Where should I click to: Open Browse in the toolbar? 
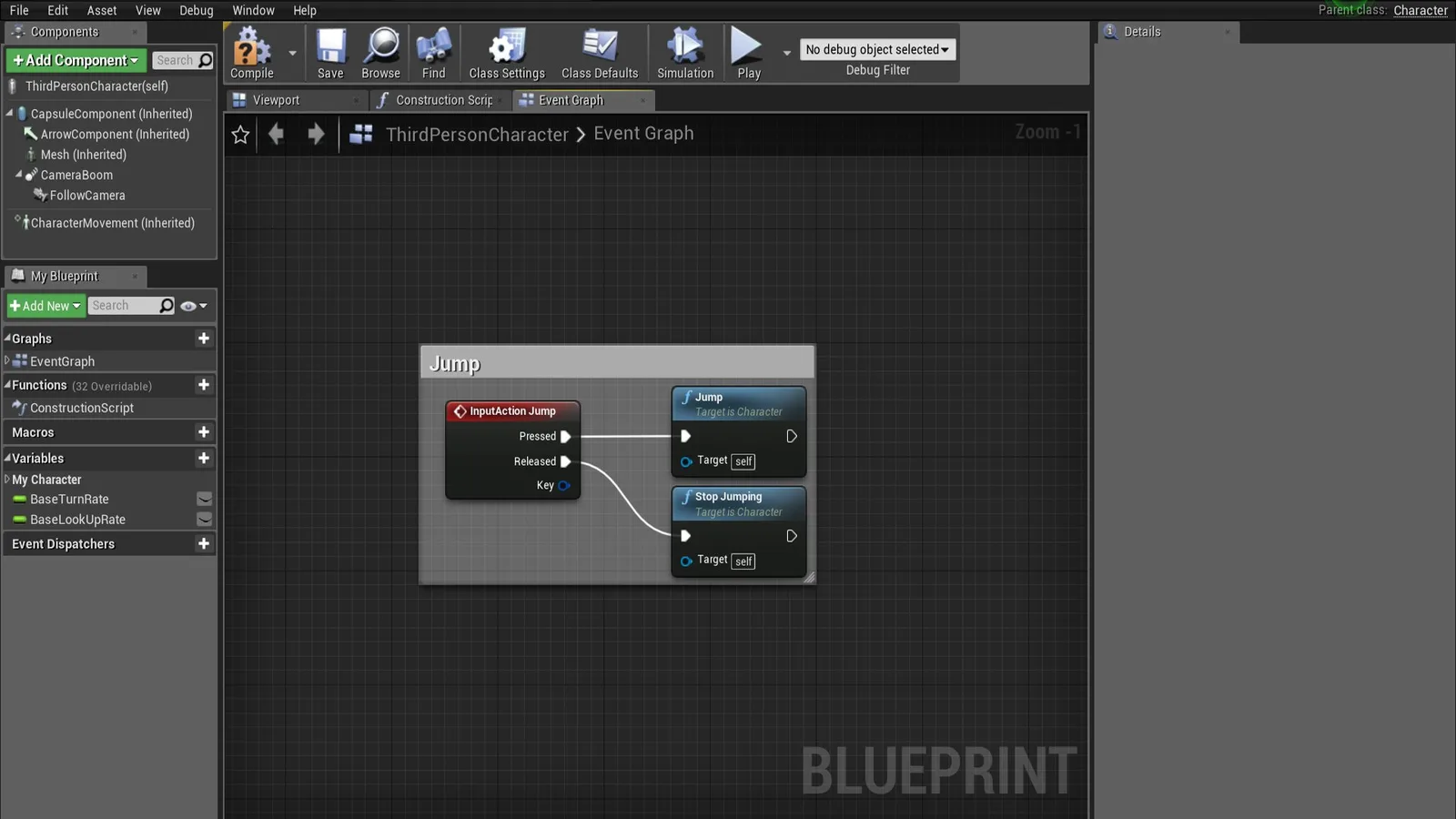click(381, 45)
